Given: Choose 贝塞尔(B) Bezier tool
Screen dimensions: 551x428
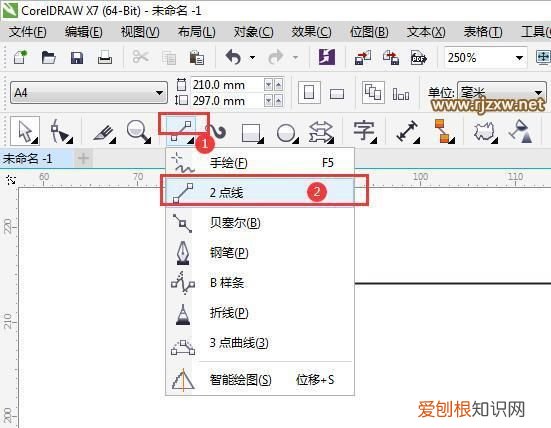Looking at the screenshot, I should click(260, 223).
